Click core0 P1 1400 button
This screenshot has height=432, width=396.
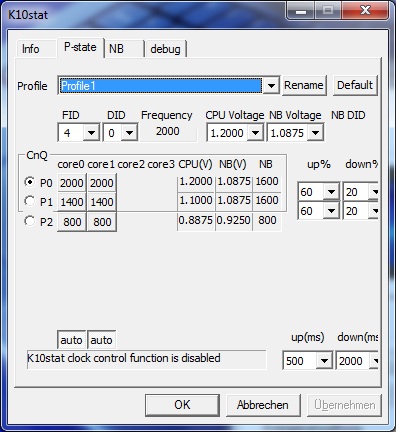point(72,202)
